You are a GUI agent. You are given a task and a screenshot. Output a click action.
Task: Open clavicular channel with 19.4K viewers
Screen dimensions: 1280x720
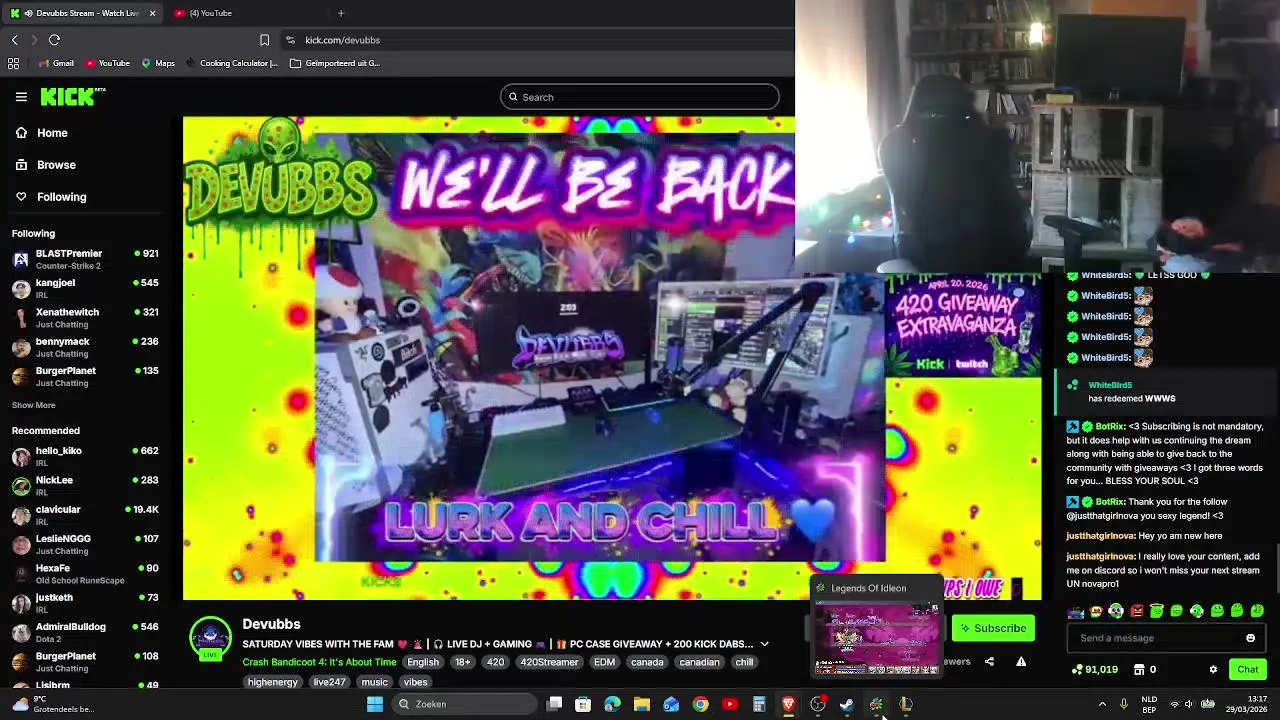tap(85, 515)
